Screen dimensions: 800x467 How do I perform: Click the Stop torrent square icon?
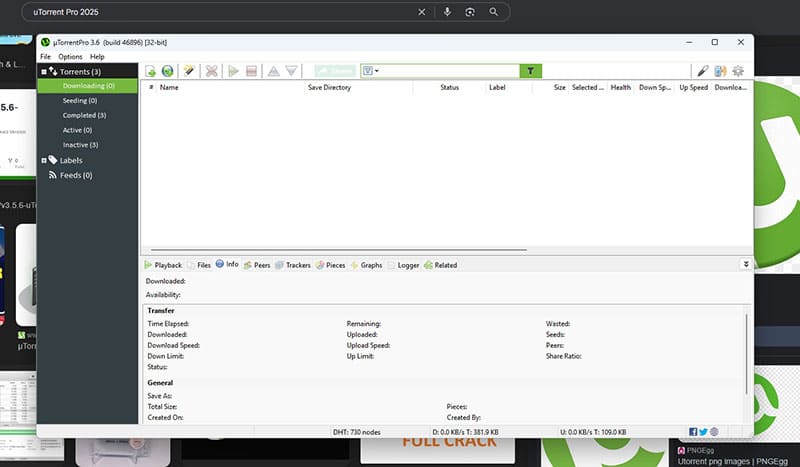251,71
